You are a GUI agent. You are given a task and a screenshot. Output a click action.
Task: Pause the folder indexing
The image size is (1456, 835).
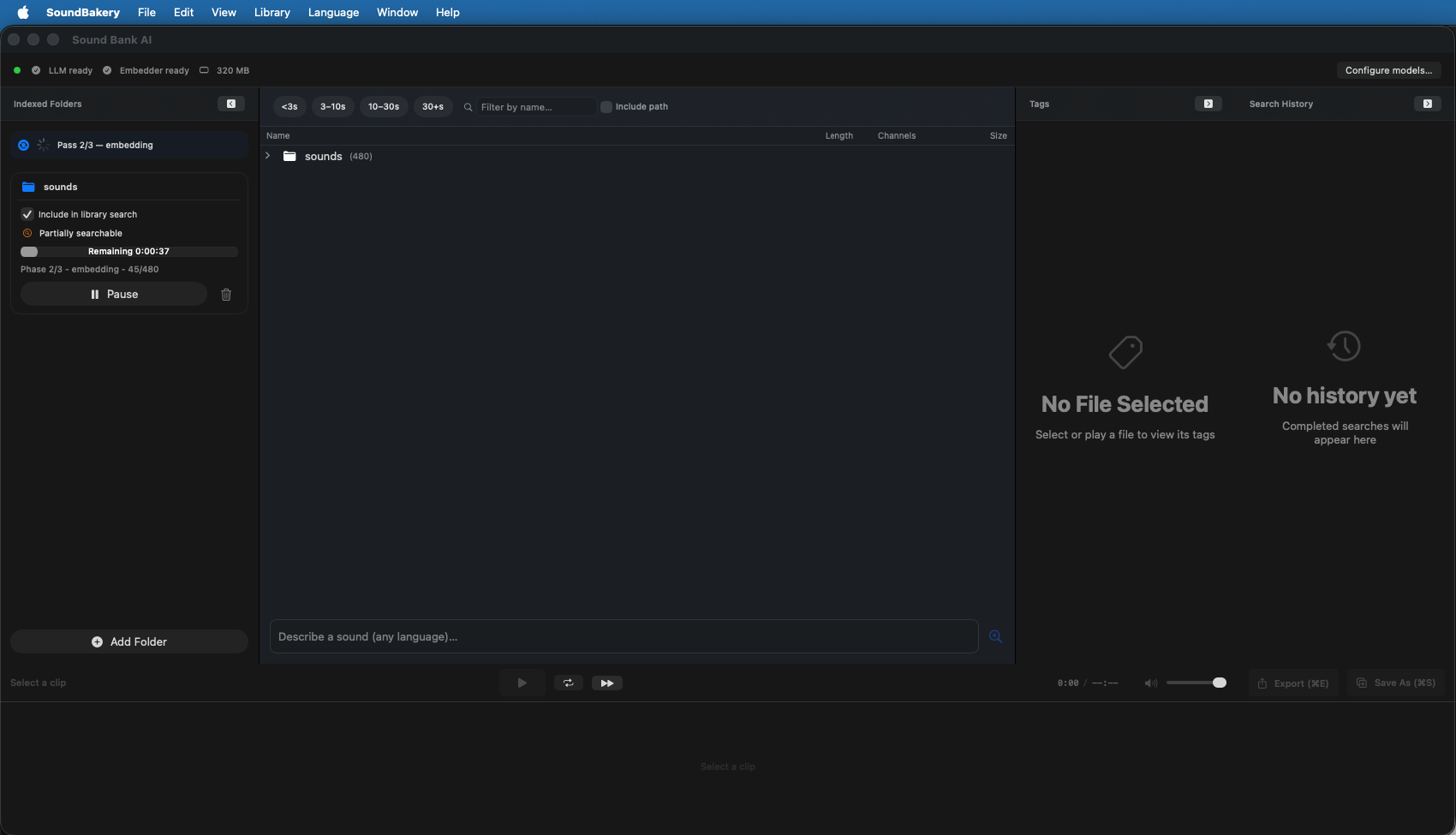114,294
